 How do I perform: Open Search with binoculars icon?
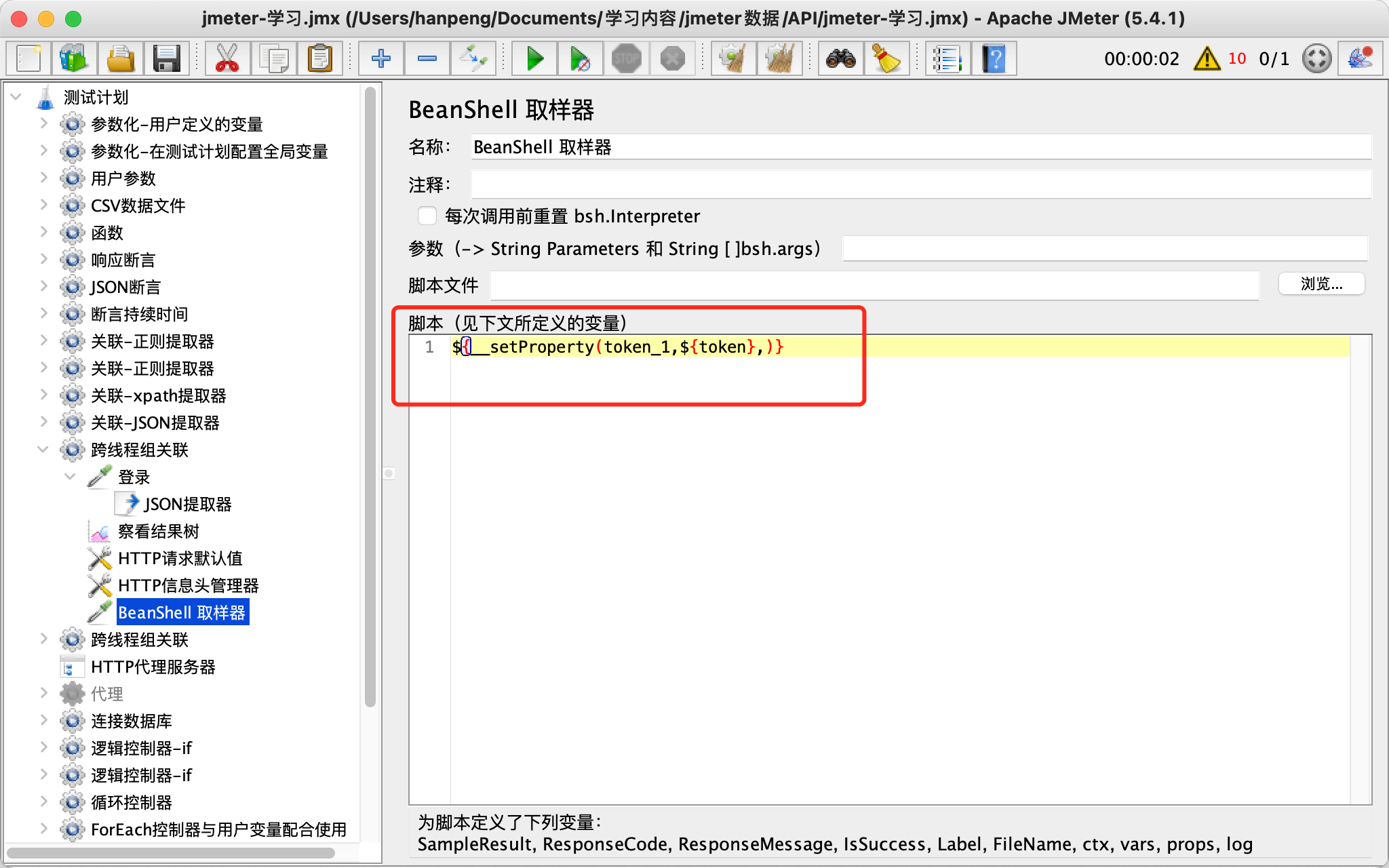tap(841, 58)
